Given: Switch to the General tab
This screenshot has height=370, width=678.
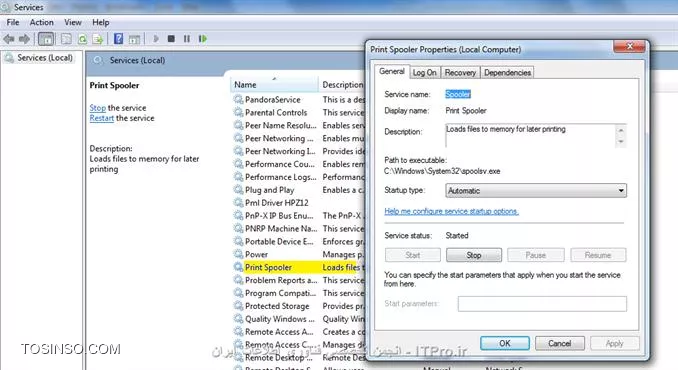Looking at the screenshot, I should point(392,71).
